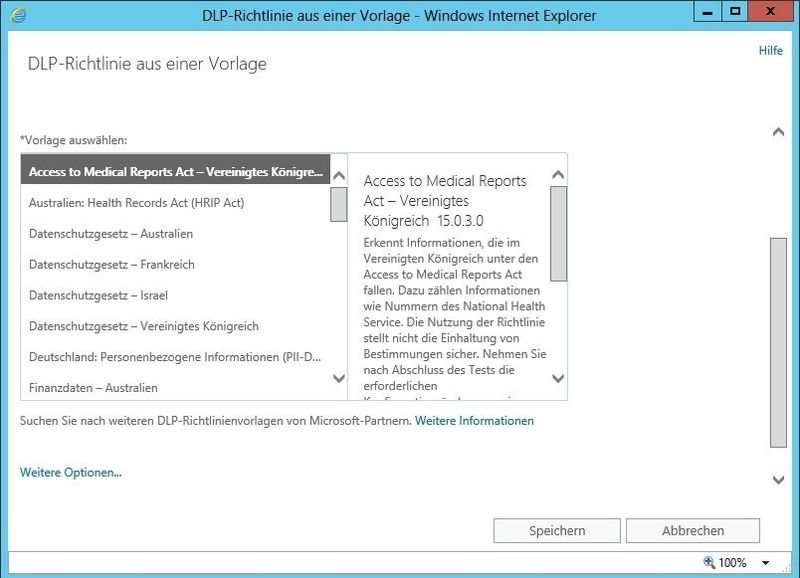
Task: Click template list scroll up arrow
Action: 339,176
